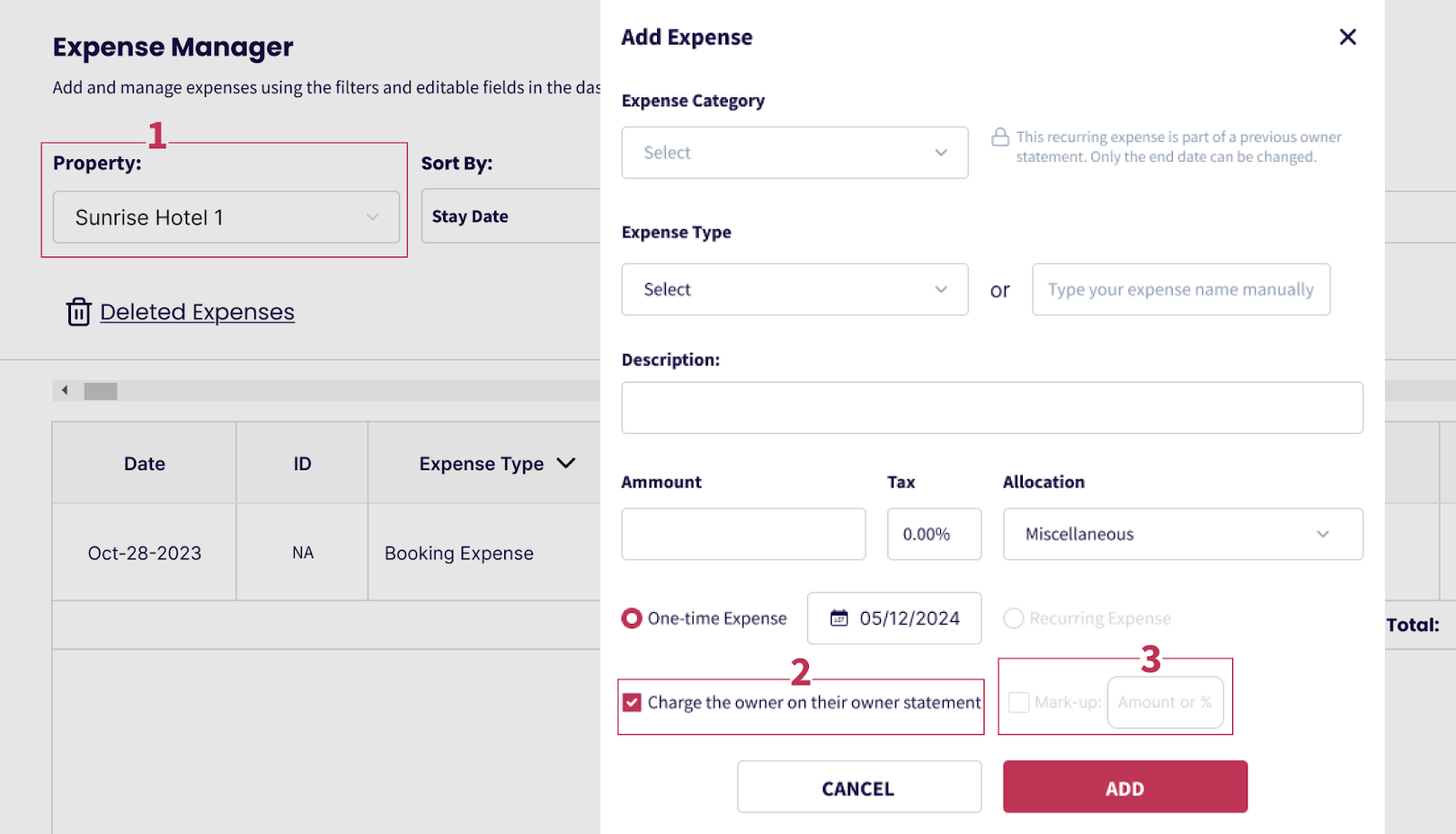1456x834 pixels.
Task: Open the Deleted Expenses link
Action: pos(197,312)
